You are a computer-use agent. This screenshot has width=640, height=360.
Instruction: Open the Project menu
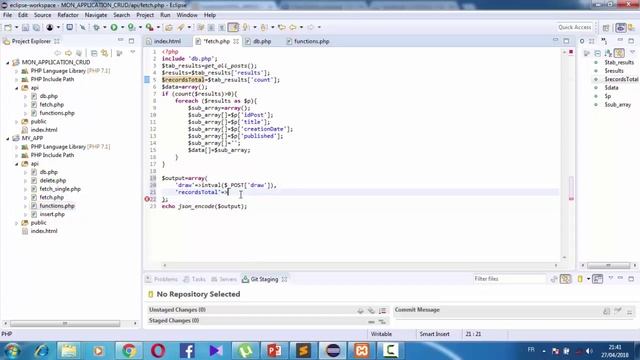[145, 15]
